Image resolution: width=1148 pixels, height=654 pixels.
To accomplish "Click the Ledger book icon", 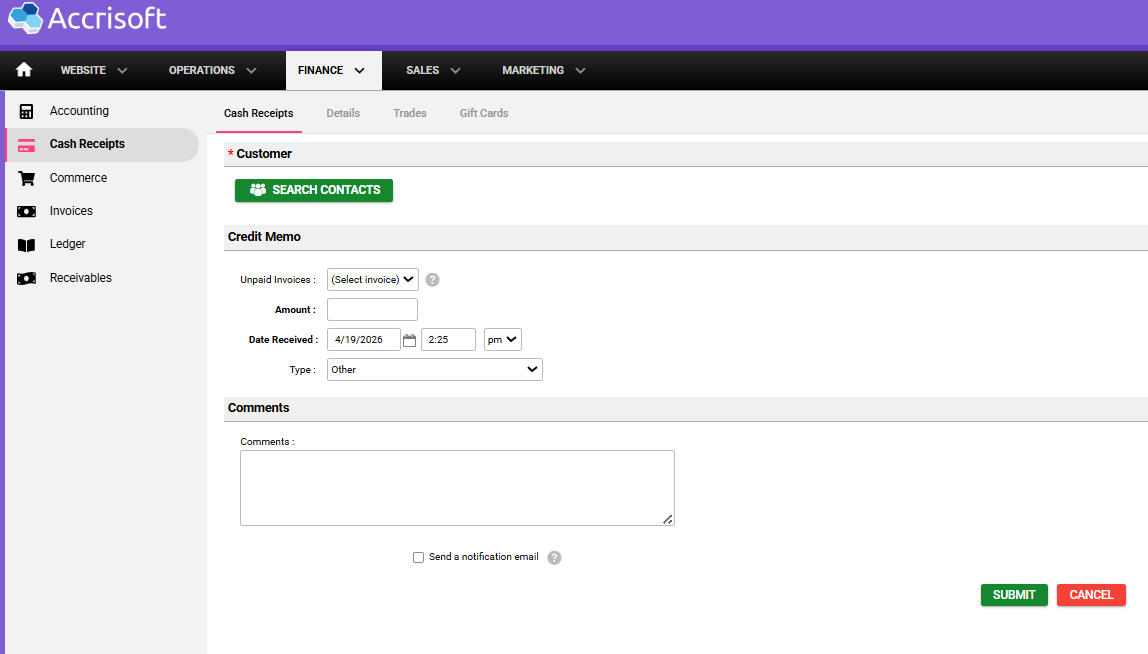I will [x=27, y=244].
